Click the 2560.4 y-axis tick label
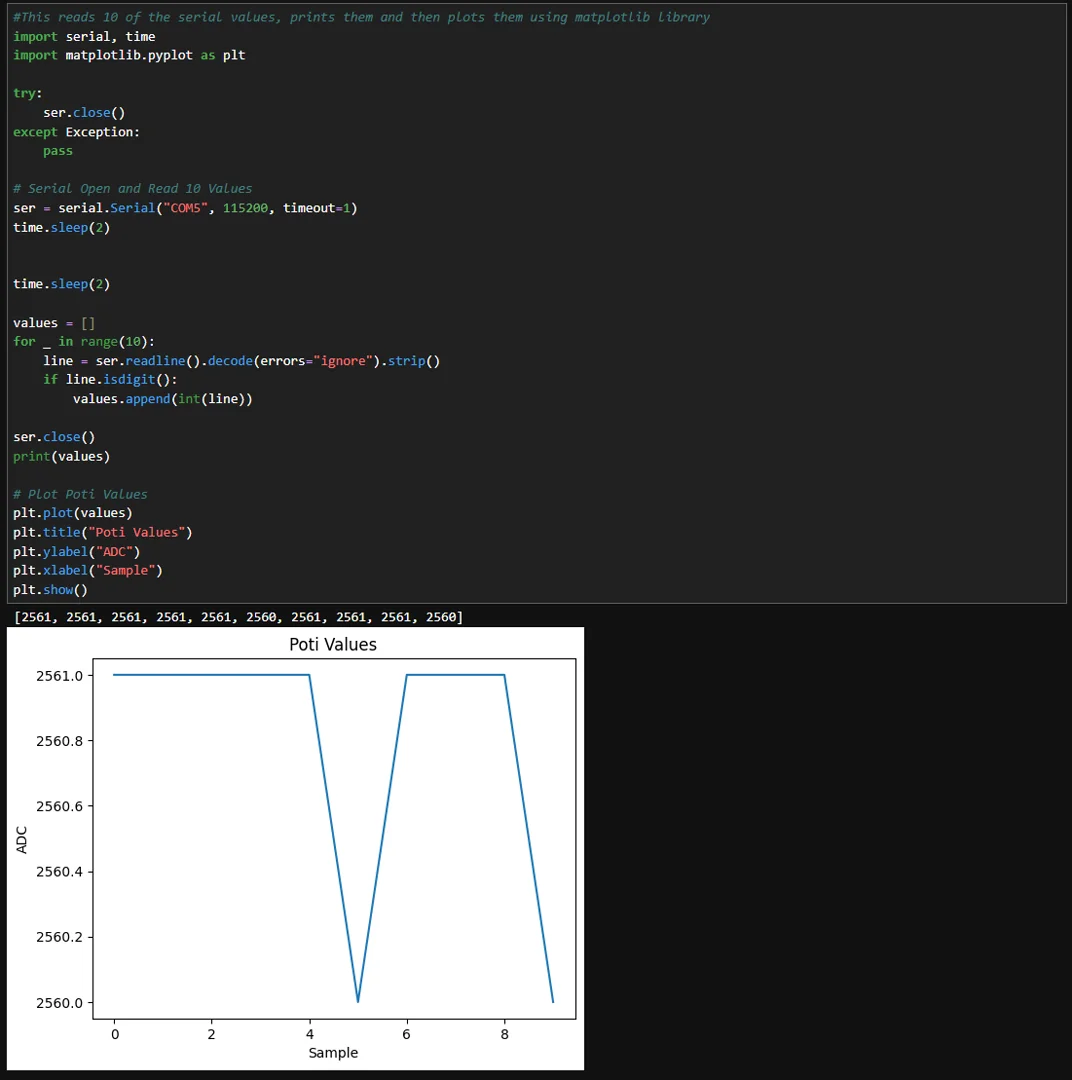The width and height of the screenshot is (1072, 1080). tap(59, 872)
